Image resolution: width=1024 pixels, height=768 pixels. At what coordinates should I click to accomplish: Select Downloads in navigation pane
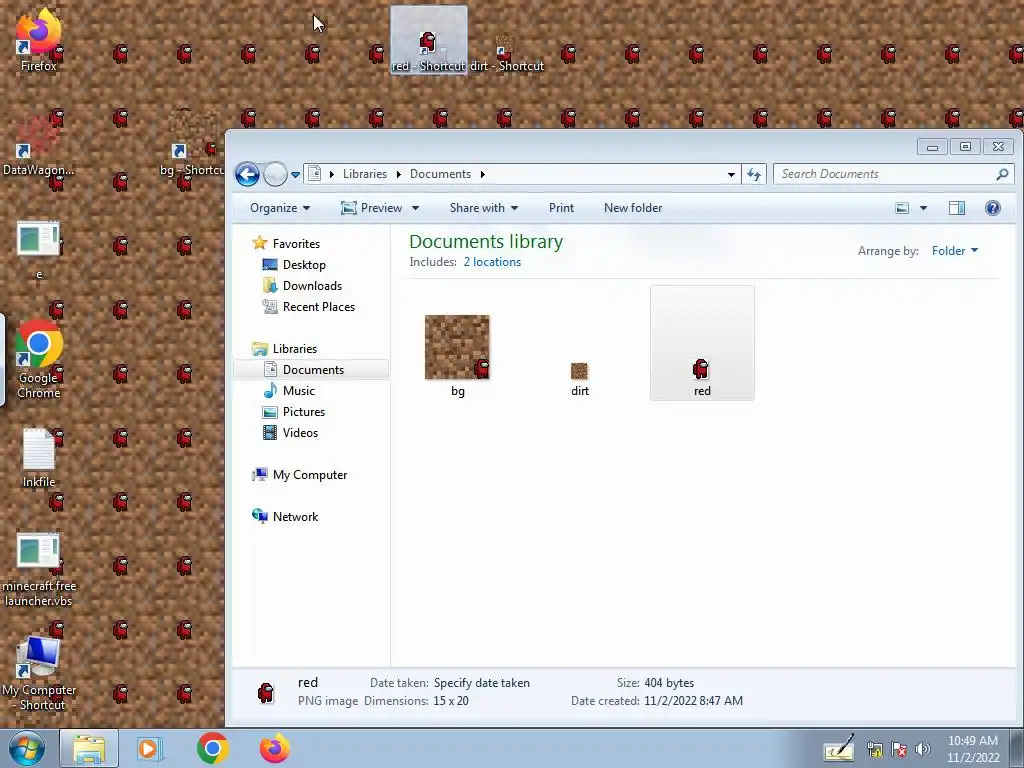[x=312, y=286]
